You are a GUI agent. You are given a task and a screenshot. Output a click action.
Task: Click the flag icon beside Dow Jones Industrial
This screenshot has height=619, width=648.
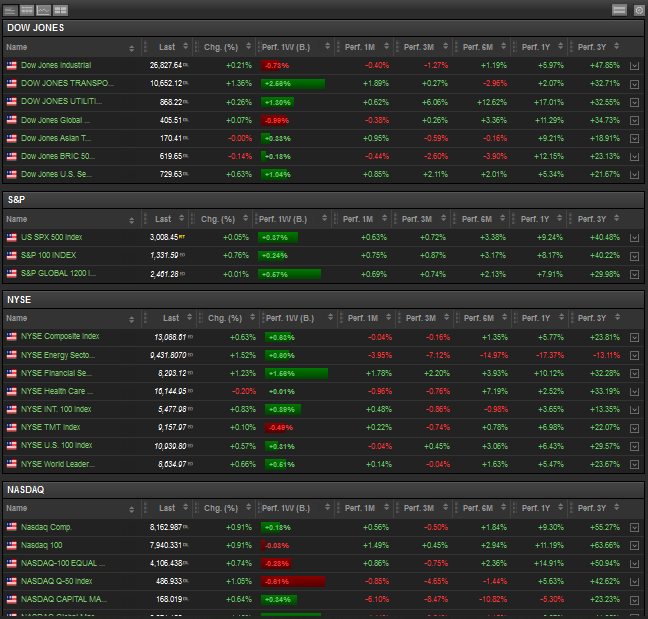point(12,65)
